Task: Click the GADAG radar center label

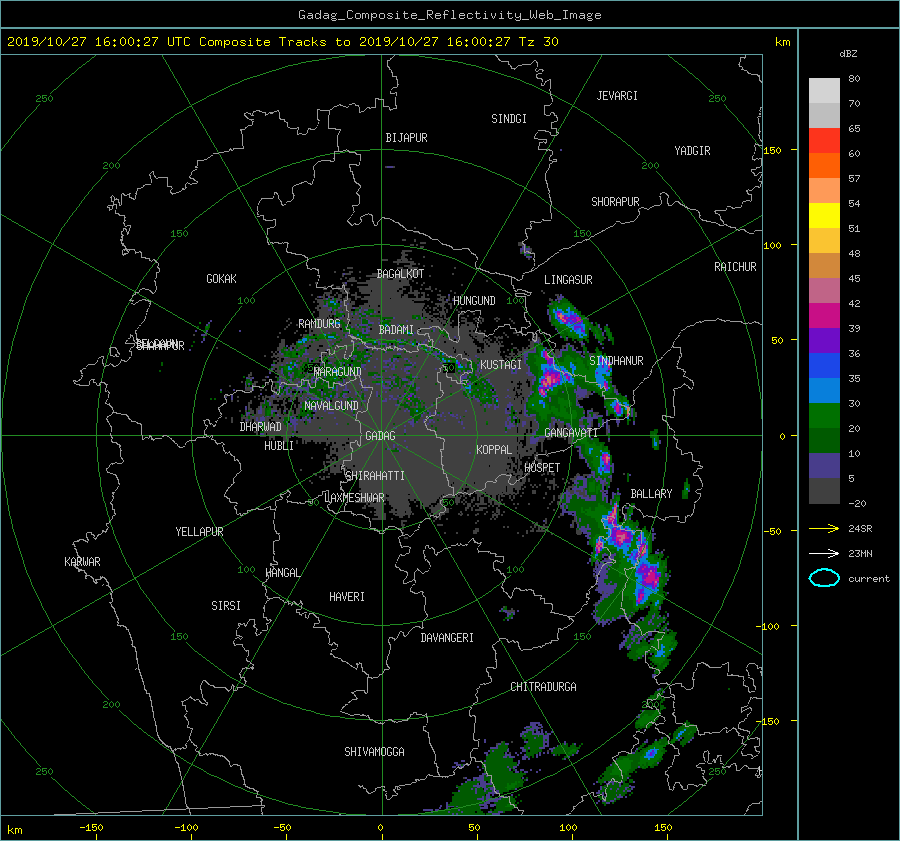Action: [380, 436]
